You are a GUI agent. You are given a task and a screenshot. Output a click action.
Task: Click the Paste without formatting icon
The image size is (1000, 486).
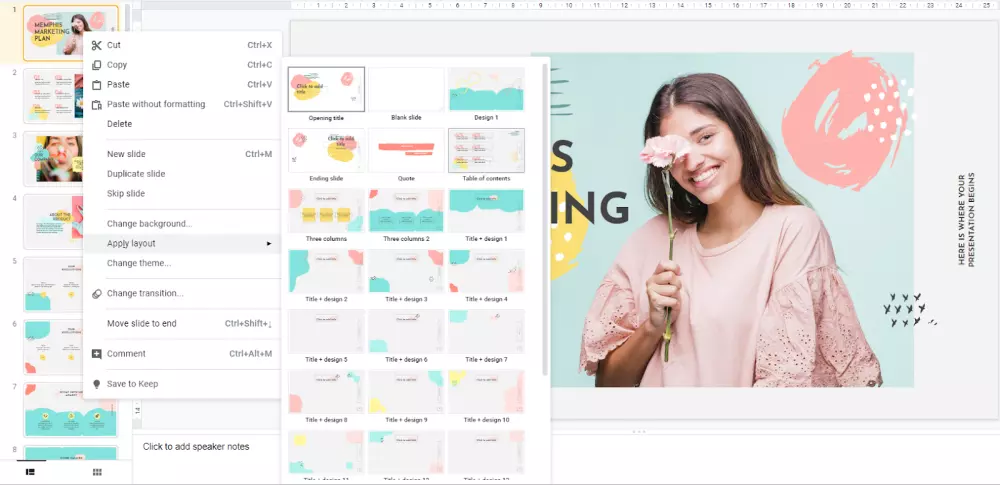[96, 105]
